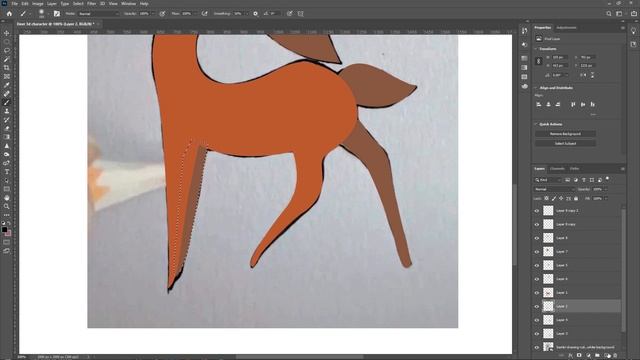
Task: Click the background color swatch
Action: click(8, 233)
